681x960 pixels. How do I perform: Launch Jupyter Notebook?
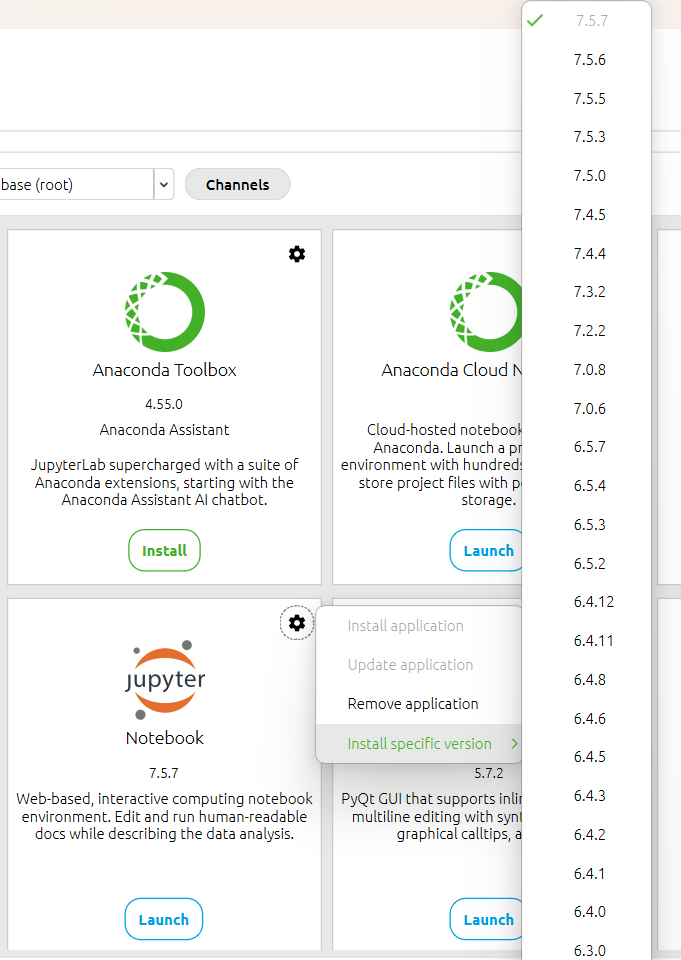click(164, 919)
